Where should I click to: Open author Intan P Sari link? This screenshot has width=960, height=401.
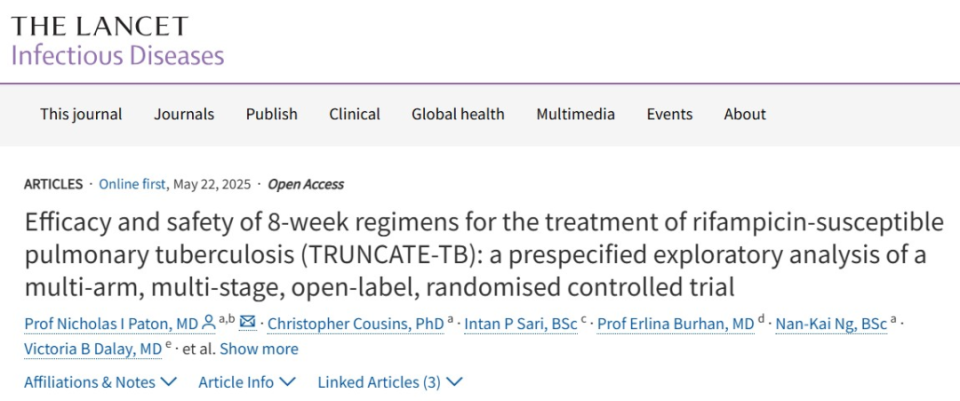coord(520,322)
